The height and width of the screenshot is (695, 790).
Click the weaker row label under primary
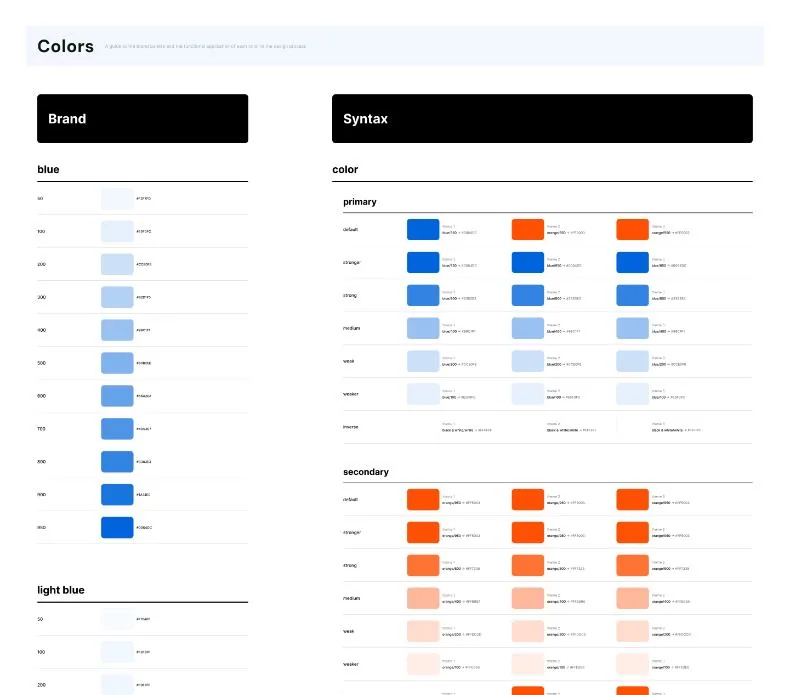click(351, 394)
